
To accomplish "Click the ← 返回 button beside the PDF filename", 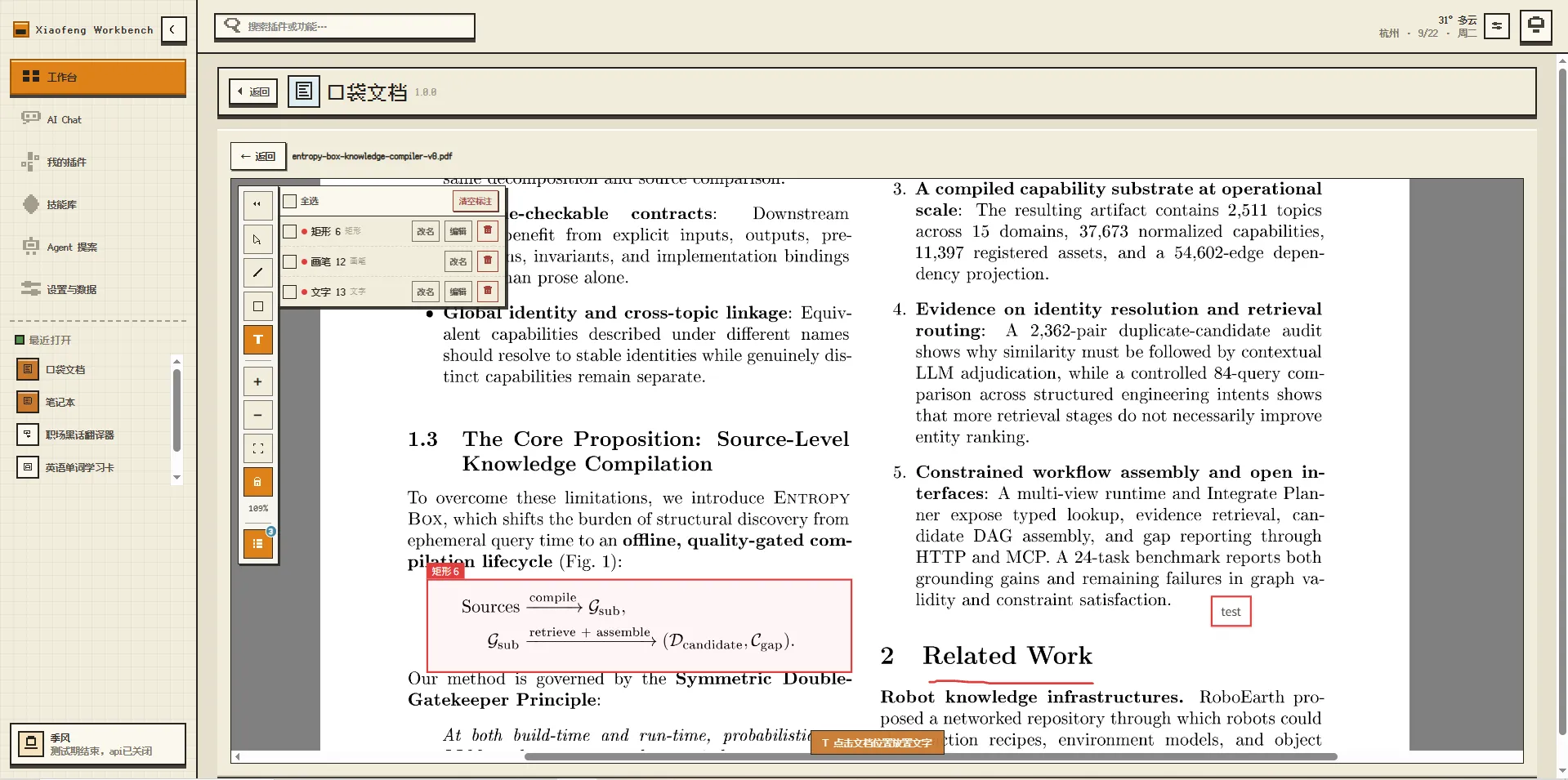I will (258, 156).
